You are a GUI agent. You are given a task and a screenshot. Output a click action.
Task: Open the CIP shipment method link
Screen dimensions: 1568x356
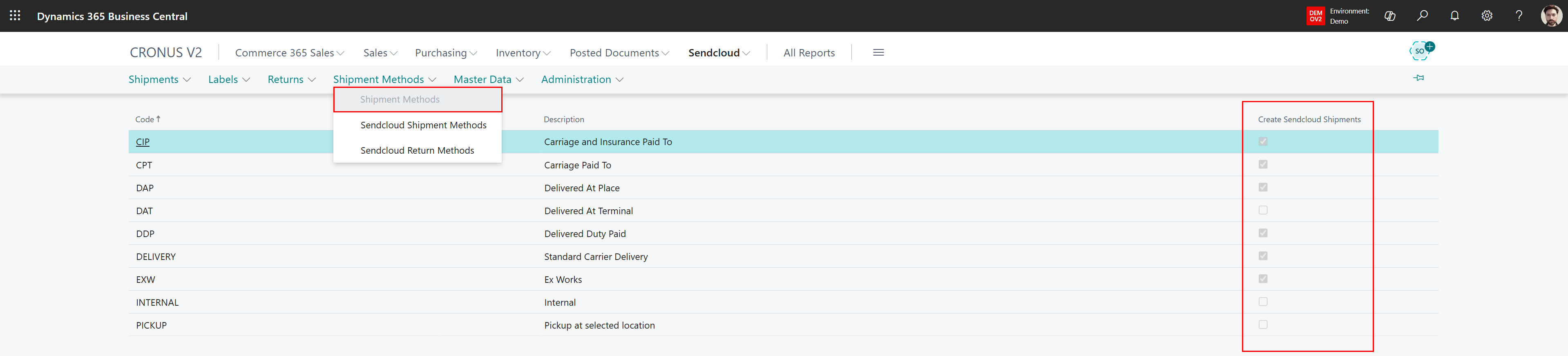click(143, 142)
